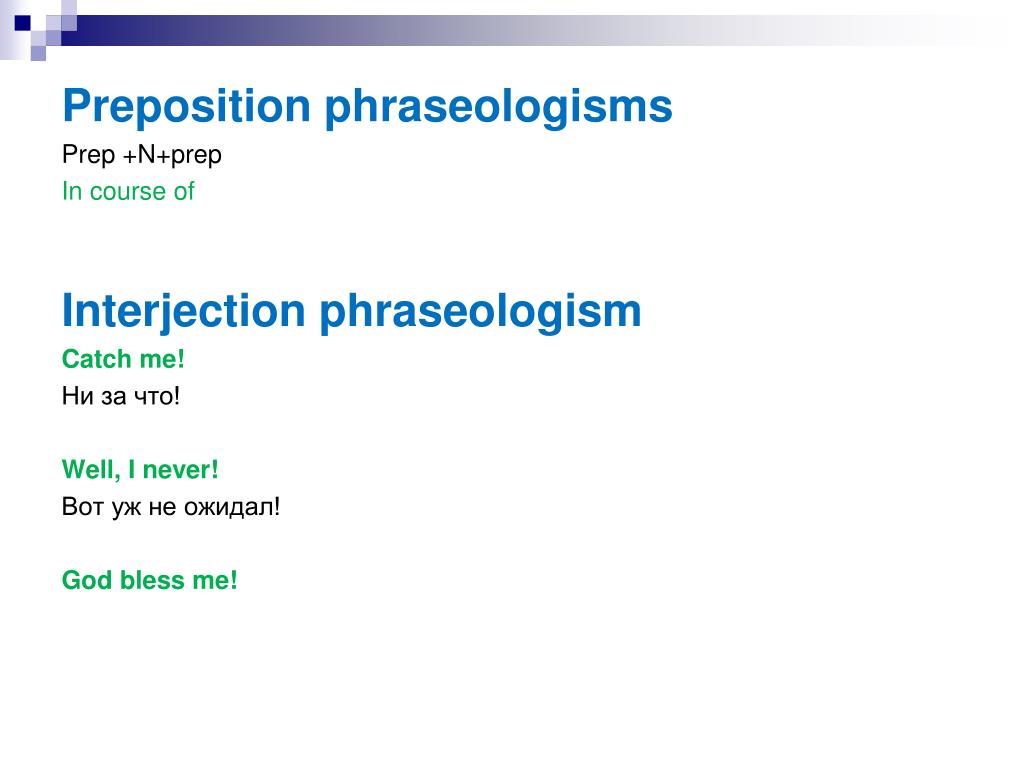Click the word phraseologisms in top heading
The image size is (1024, 768).
pyautogui.click(x=498, y=107)
